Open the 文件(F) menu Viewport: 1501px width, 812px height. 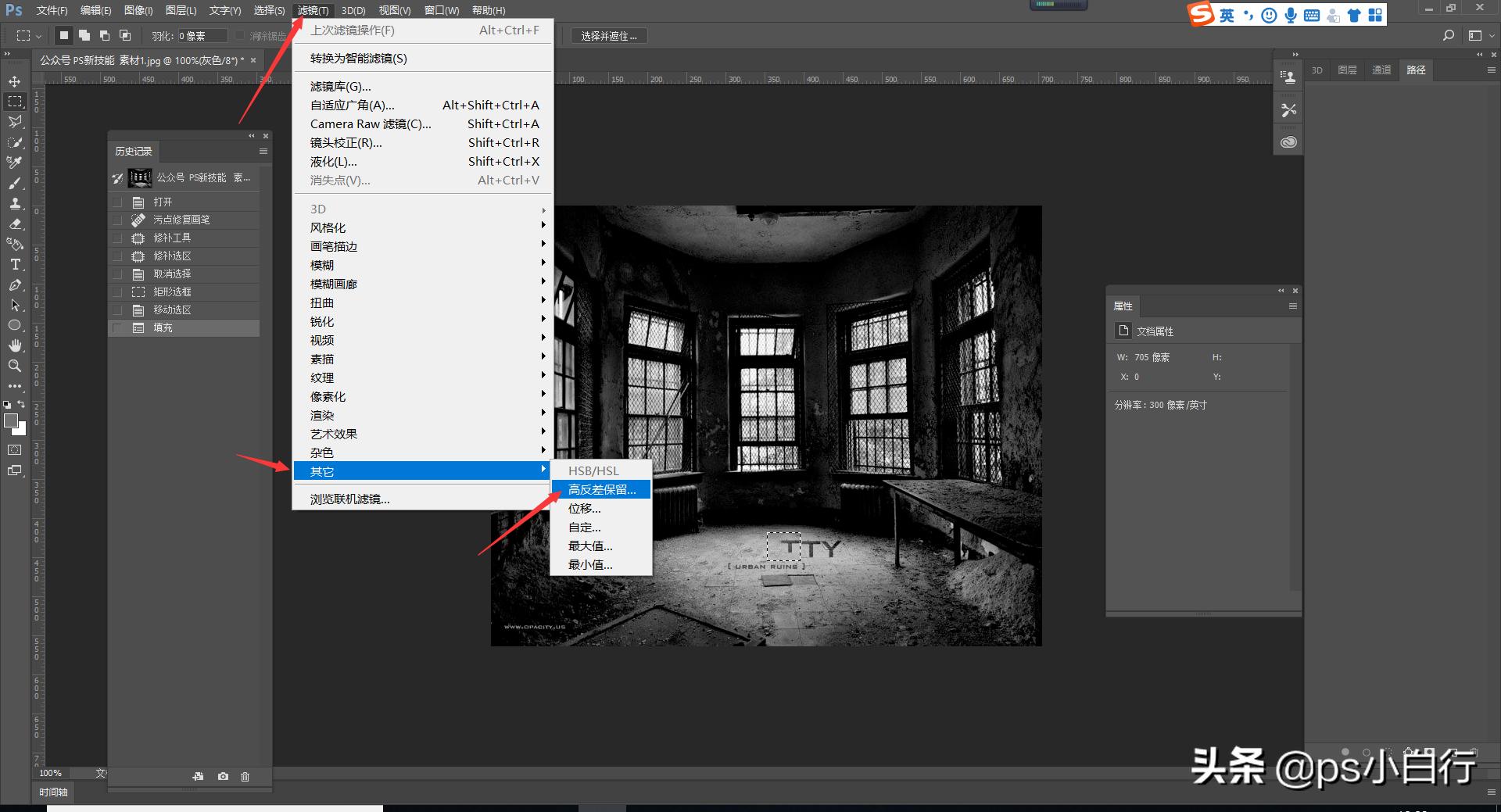(x=52, y=10)
